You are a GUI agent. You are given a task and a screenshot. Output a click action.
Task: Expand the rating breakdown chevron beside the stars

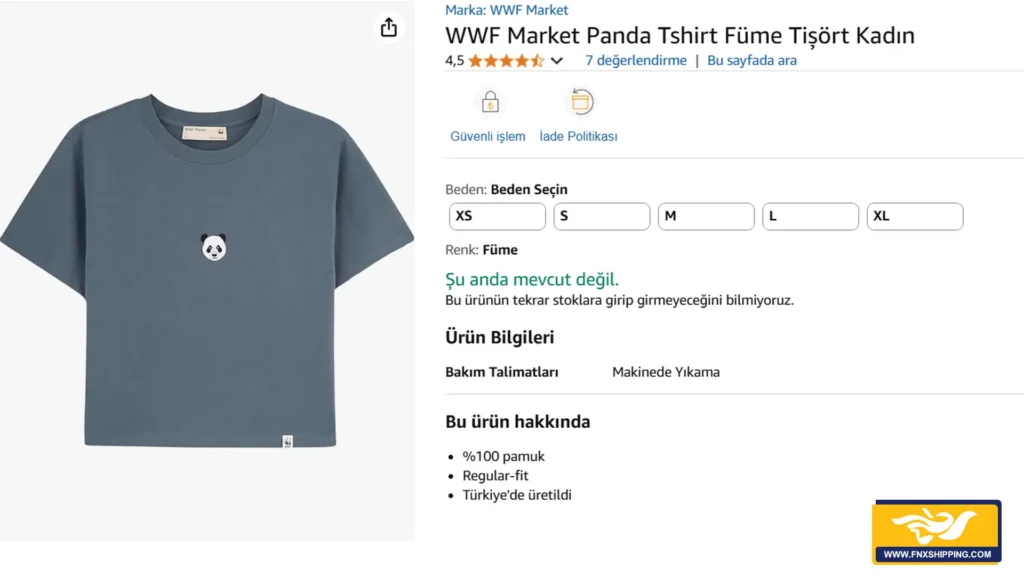pyautogui.click(x=557, y=61)
